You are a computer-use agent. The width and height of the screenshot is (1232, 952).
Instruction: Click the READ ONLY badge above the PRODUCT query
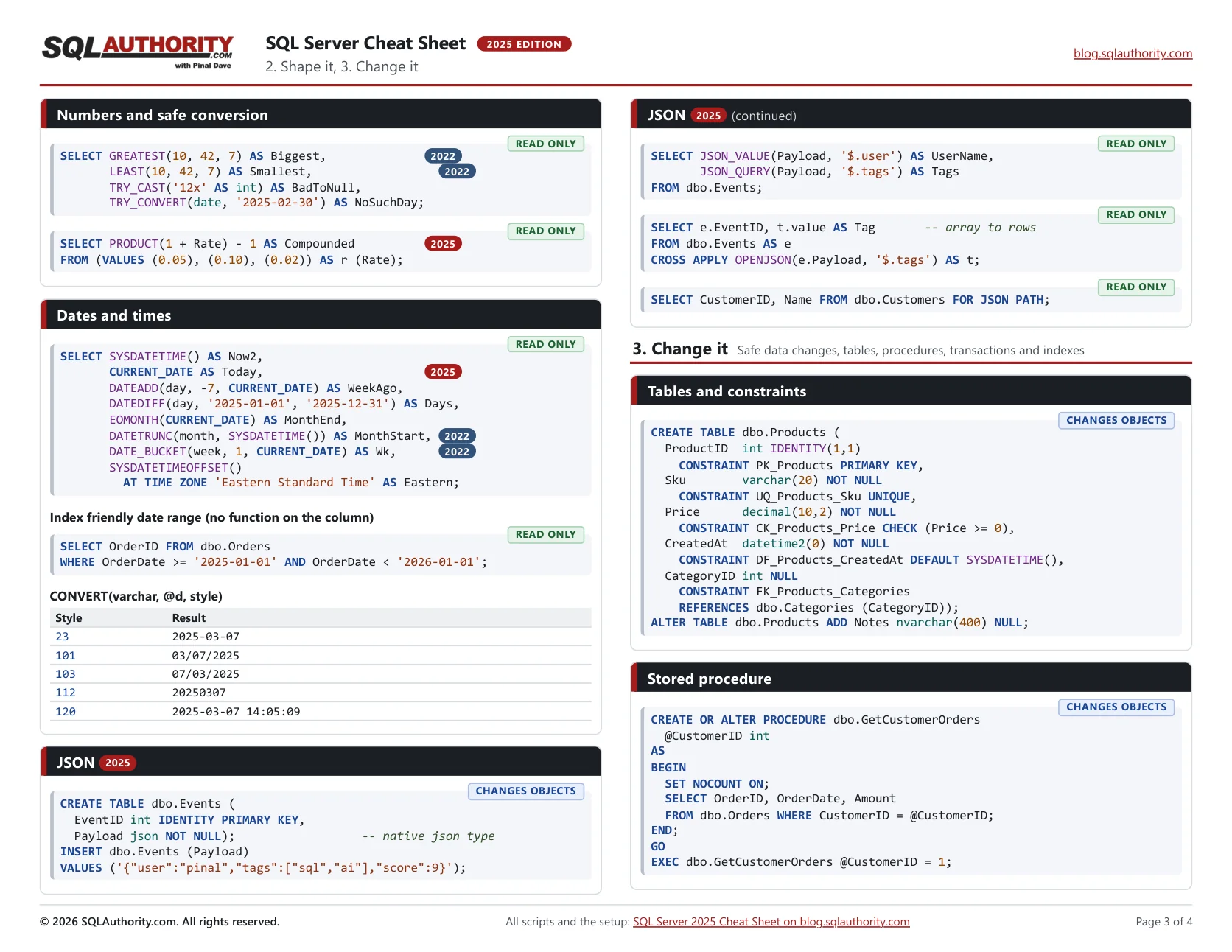point(545,231)
